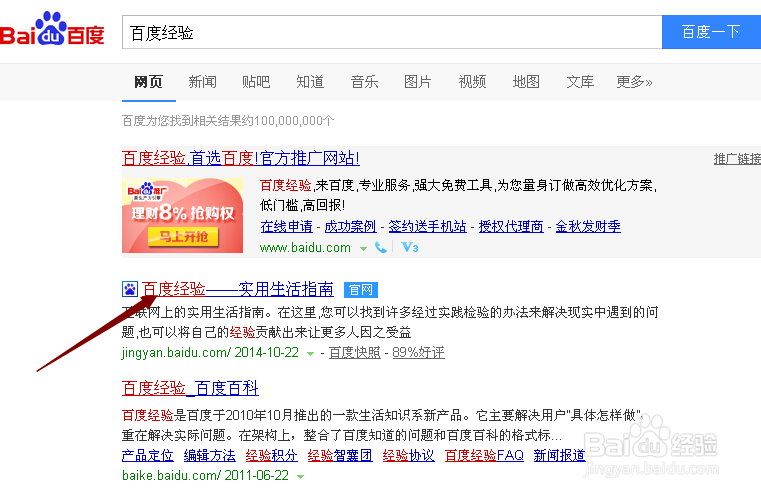Click the www.baidu.com ad URL
The height and width of the screenshot is (495, 761).
pyautogui.click(x=305, y=248)
